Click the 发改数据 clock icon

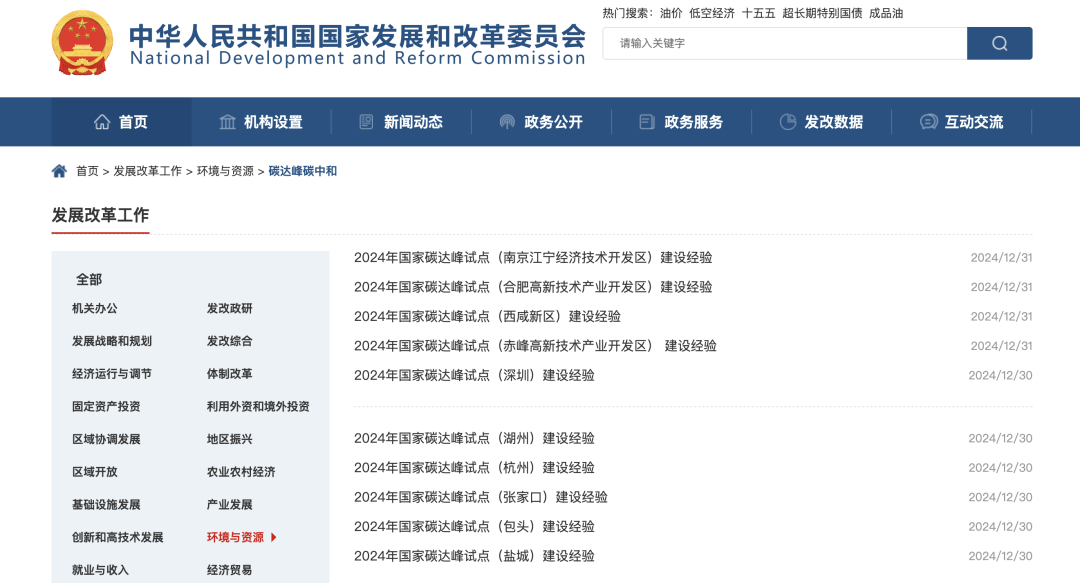(788, 121)
